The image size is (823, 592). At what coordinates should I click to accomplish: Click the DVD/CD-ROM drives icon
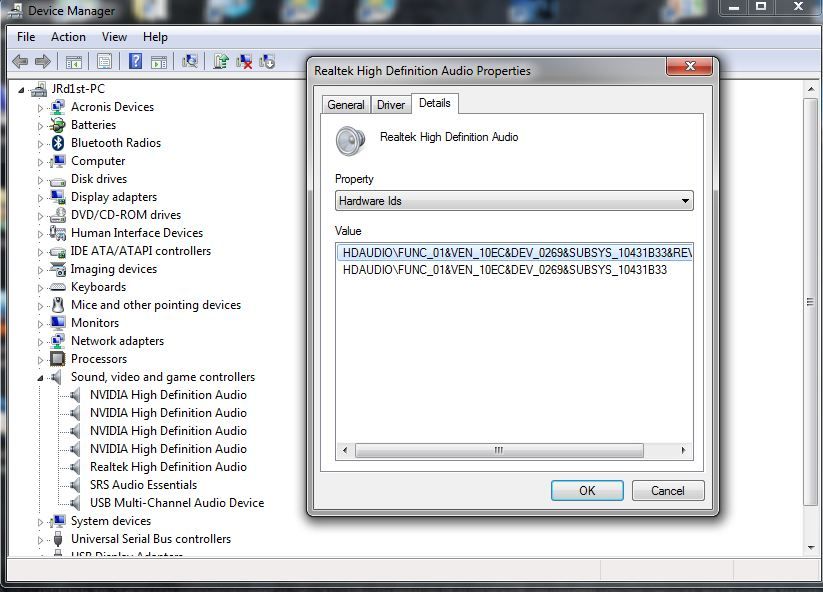tap(57, 215)
